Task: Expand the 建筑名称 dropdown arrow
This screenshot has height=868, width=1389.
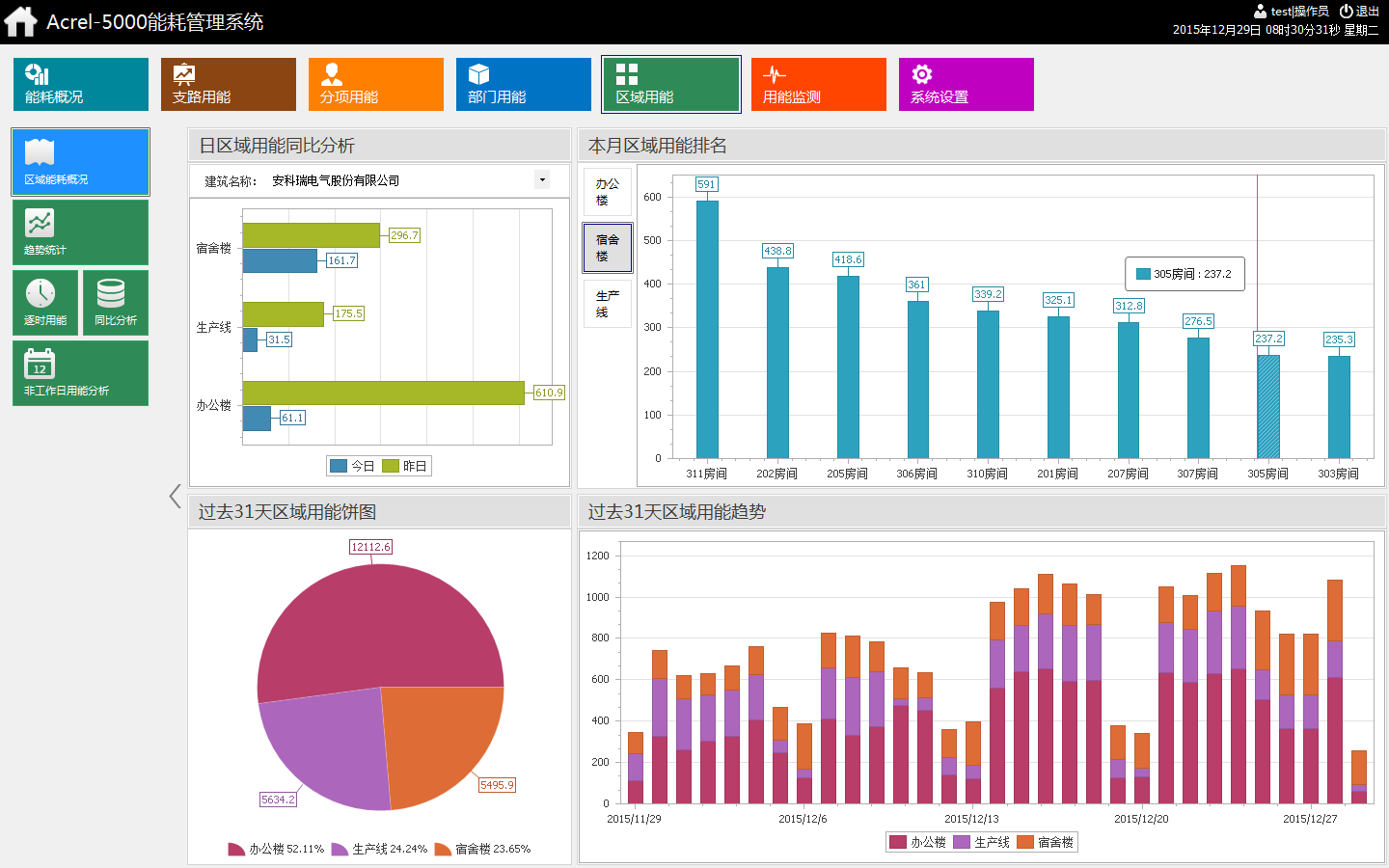Action: pos(542,180)
